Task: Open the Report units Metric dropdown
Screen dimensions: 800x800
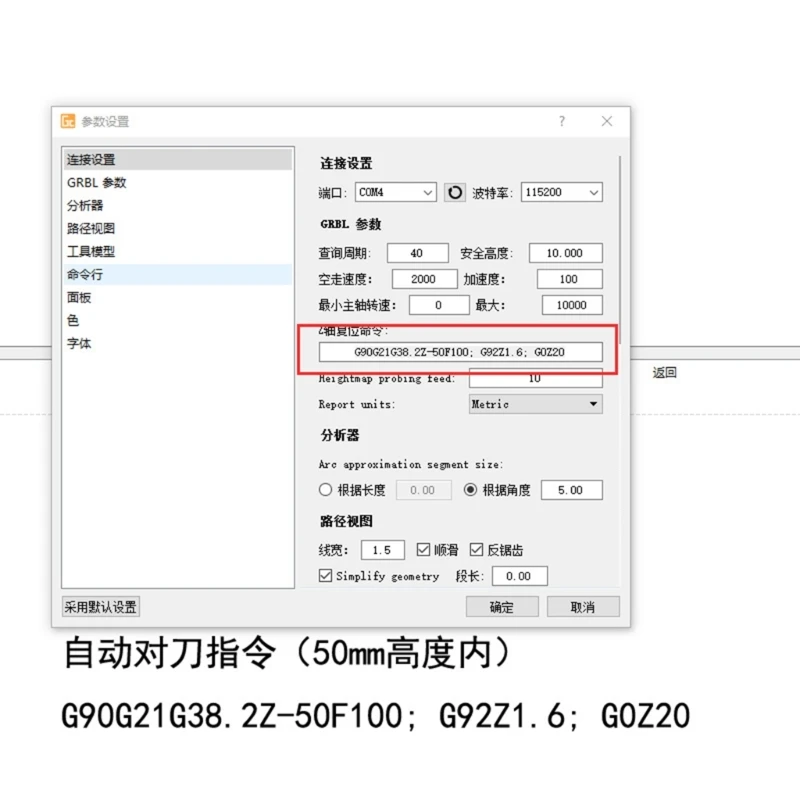Action: coord(536,404)
